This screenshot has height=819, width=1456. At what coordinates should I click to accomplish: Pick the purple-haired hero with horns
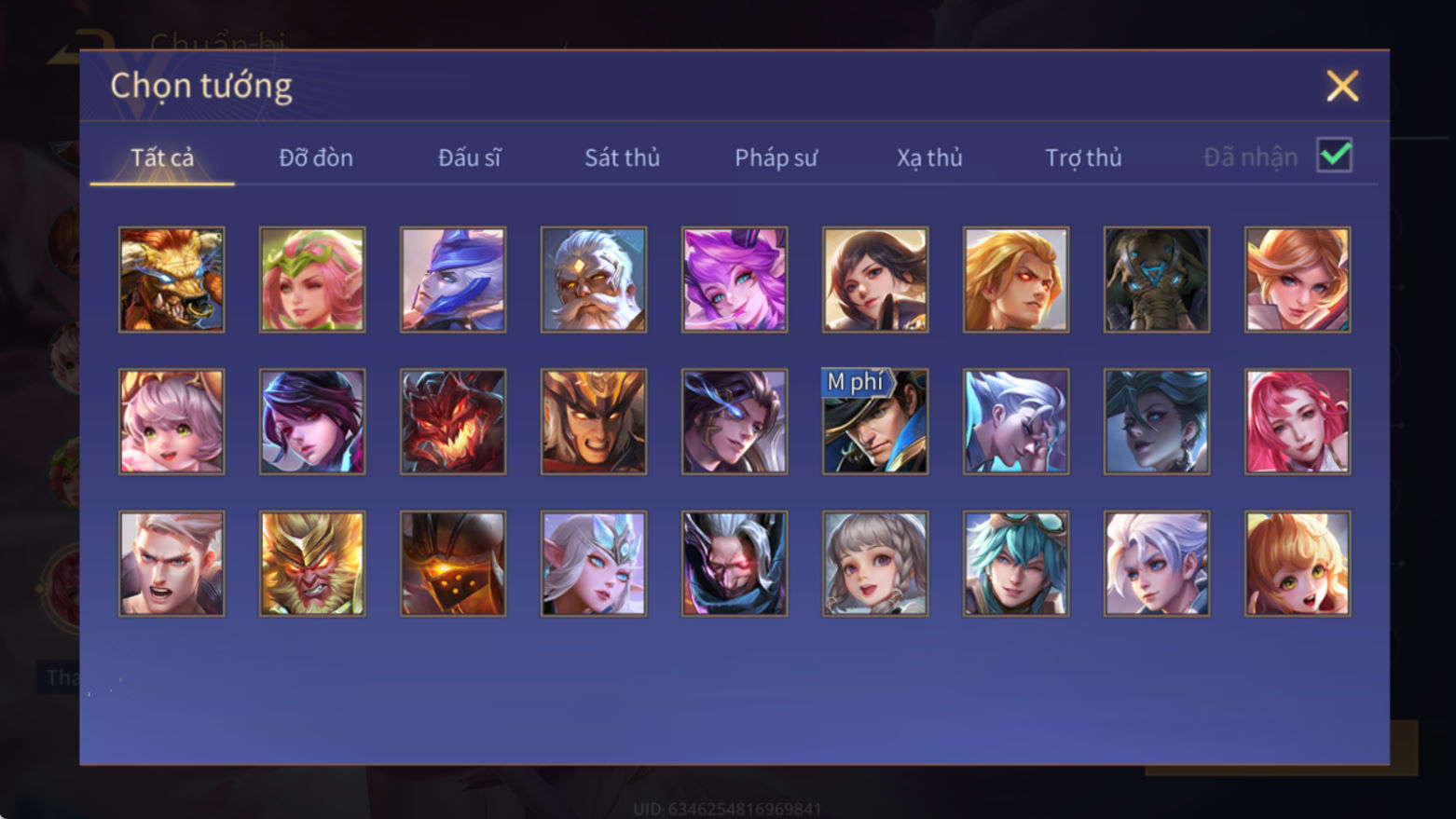point(735,280)
